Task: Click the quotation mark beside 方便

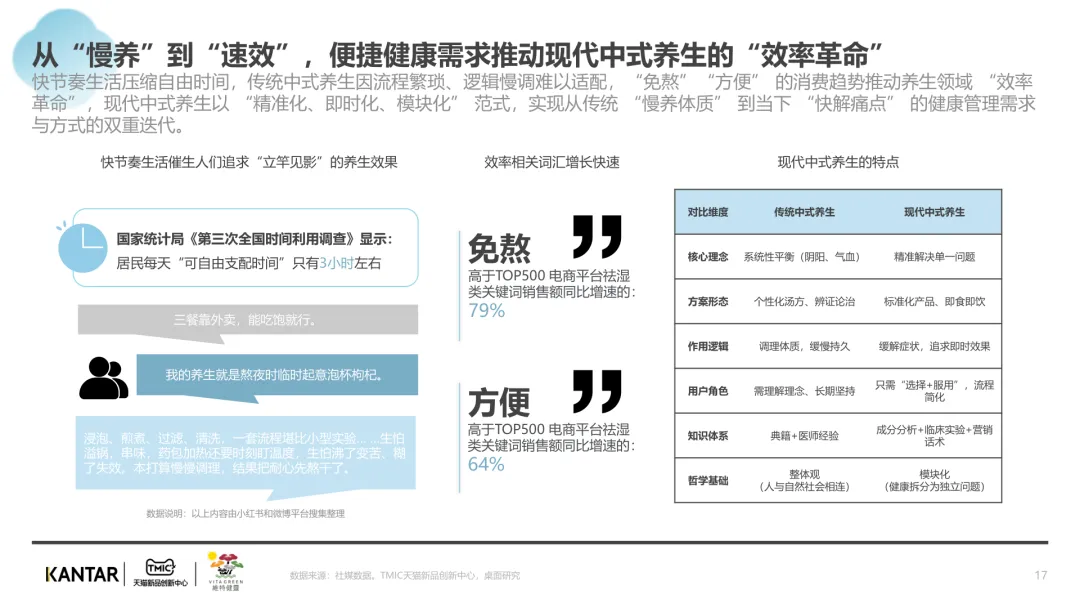Action: point(597,390)
